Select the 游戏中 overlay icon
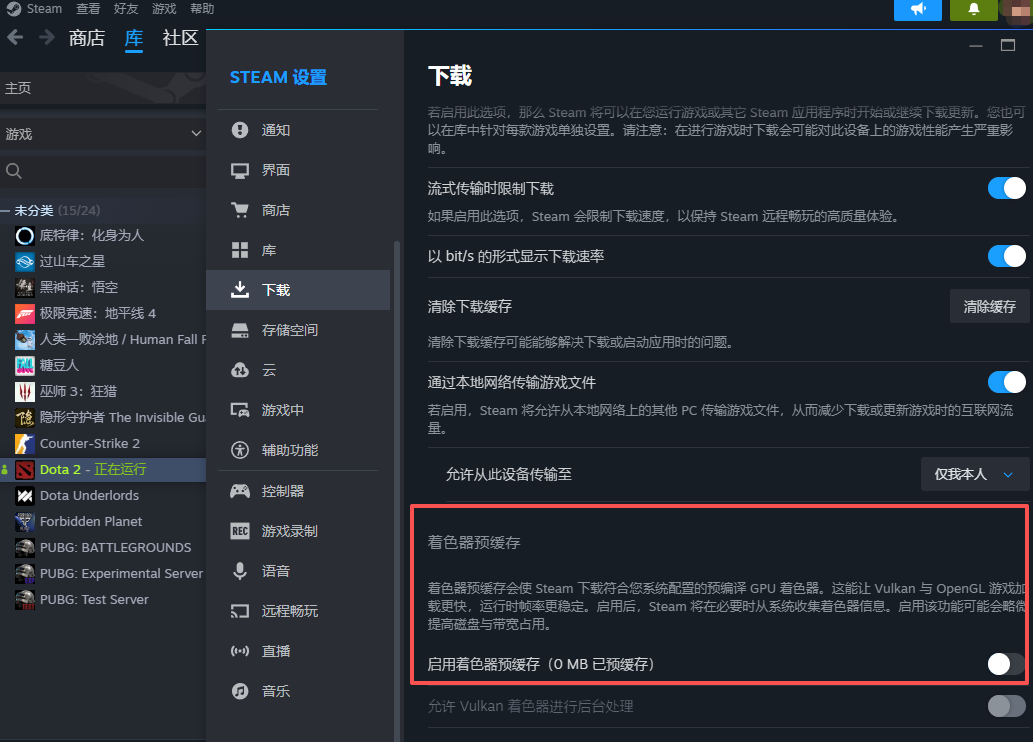Viewport: 1033px width, 742px height. [240, 411]
